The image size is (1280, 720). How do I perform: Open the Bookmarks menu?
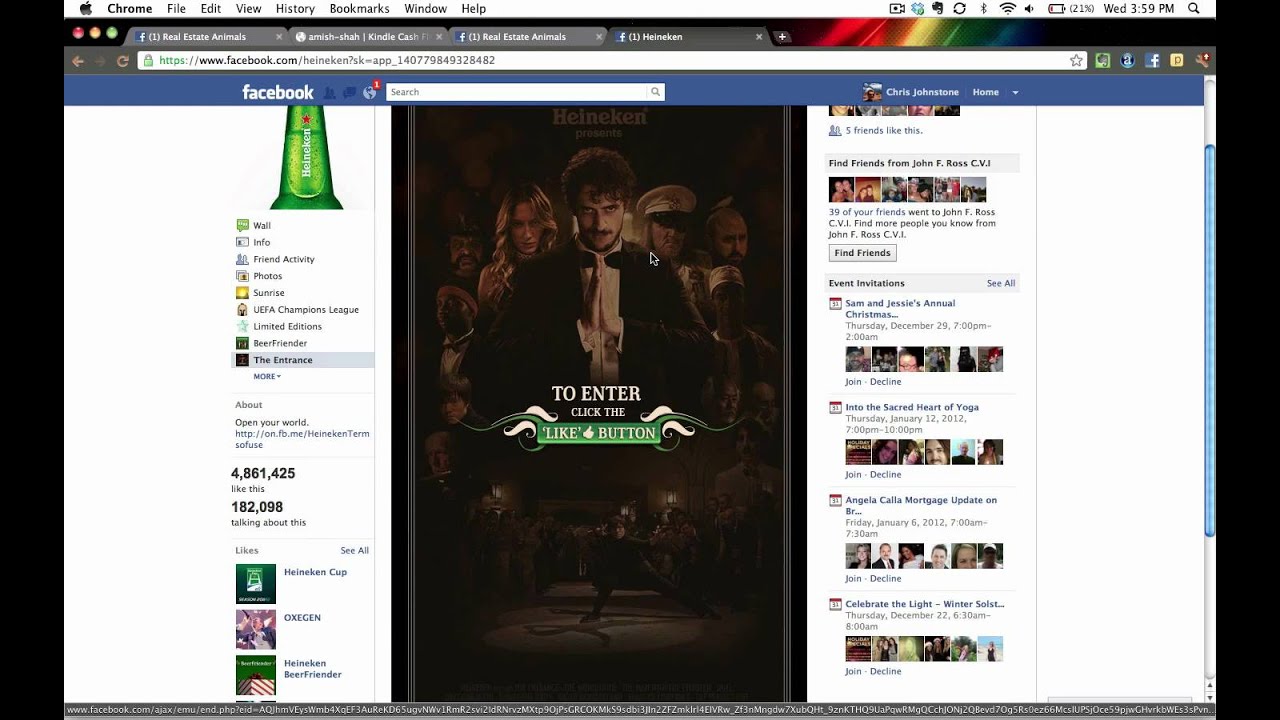click(x=359, y=9)
